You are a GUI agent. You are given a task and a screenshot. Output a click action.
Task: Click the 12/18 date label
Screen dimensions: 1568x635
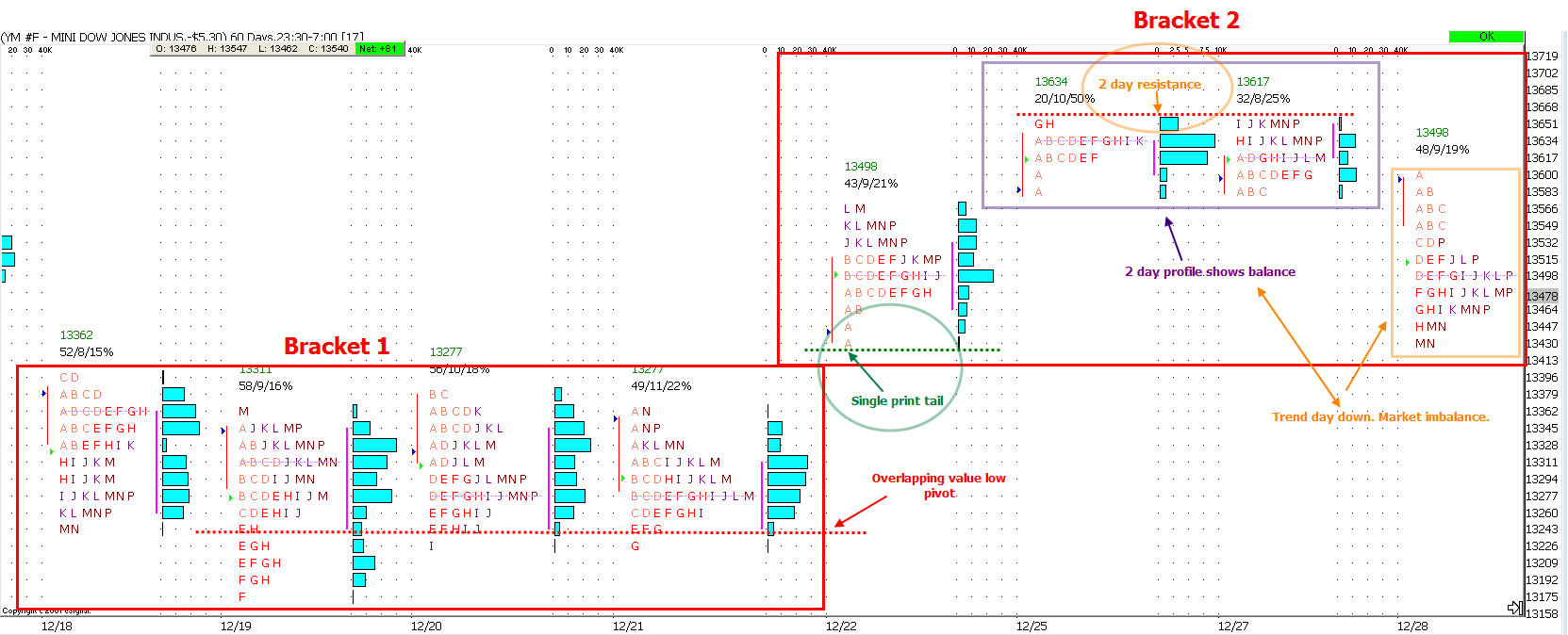tap(57, 626)
